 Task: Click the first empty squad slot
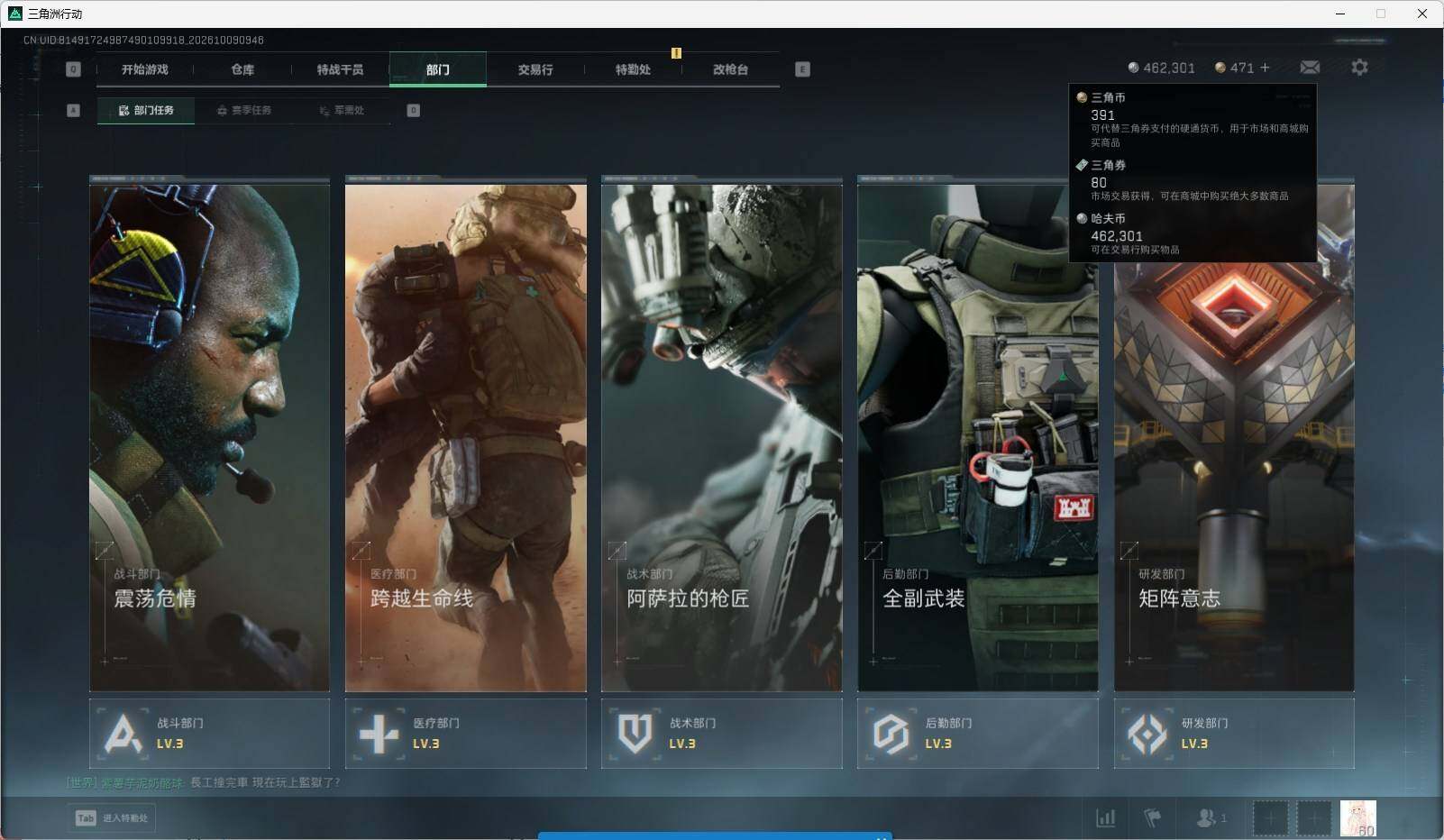(1270, 817)
